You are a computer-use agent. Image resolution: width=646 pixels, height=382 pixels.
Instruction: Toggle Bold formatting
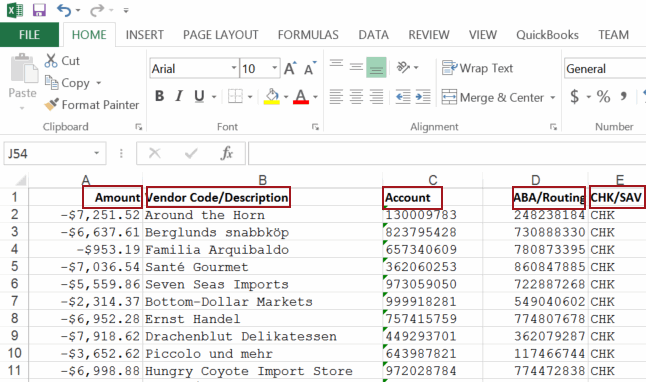pos(159,96)
